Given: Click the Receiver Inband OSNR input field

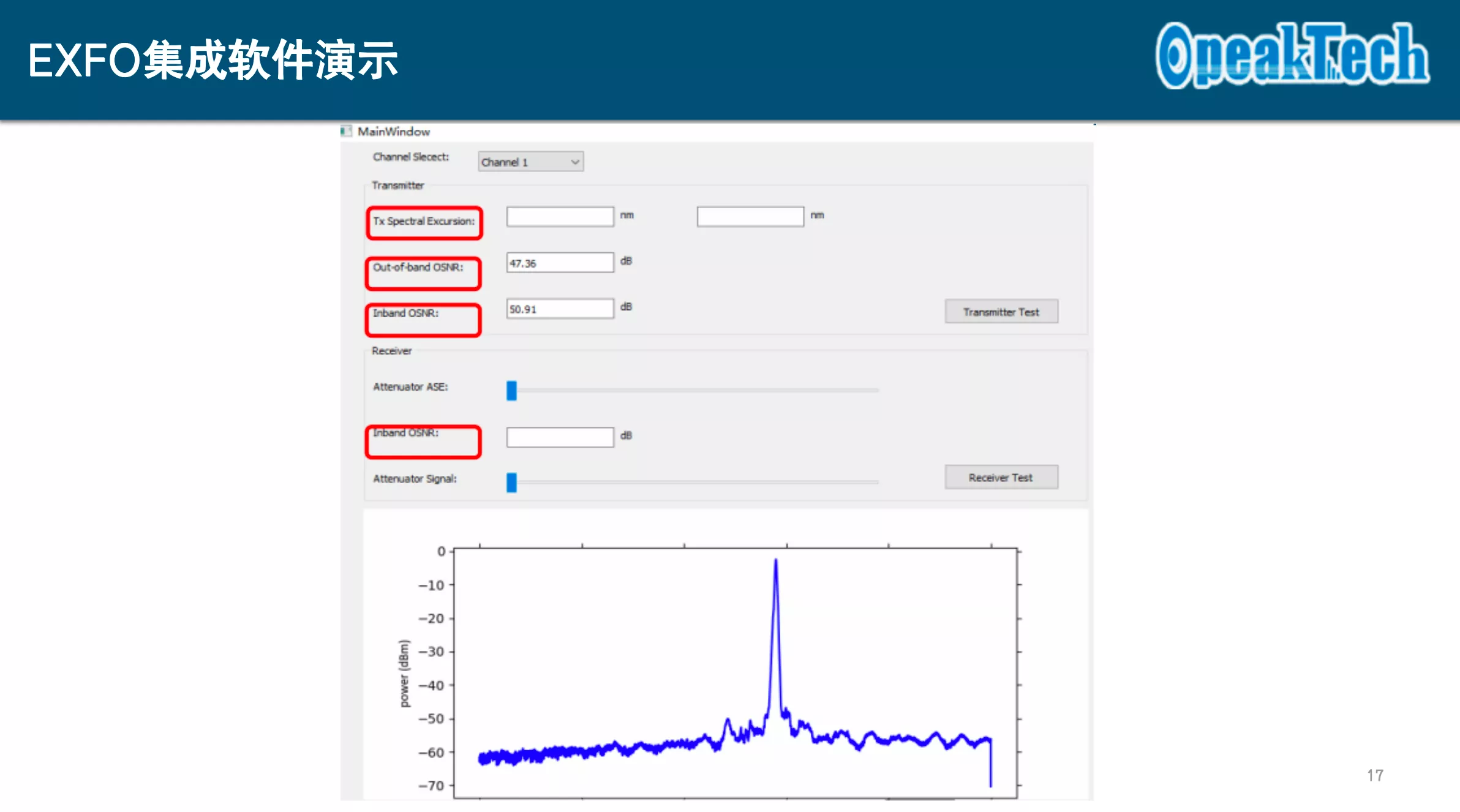Looking at the screenshot, I should pyautogui.click(x=560, y=437).
